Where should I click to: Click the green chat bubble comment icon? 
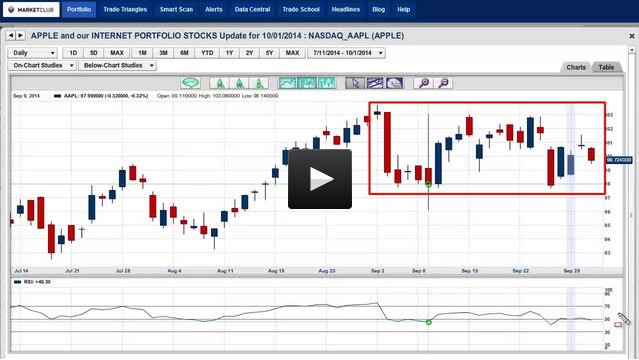[190, 83]
